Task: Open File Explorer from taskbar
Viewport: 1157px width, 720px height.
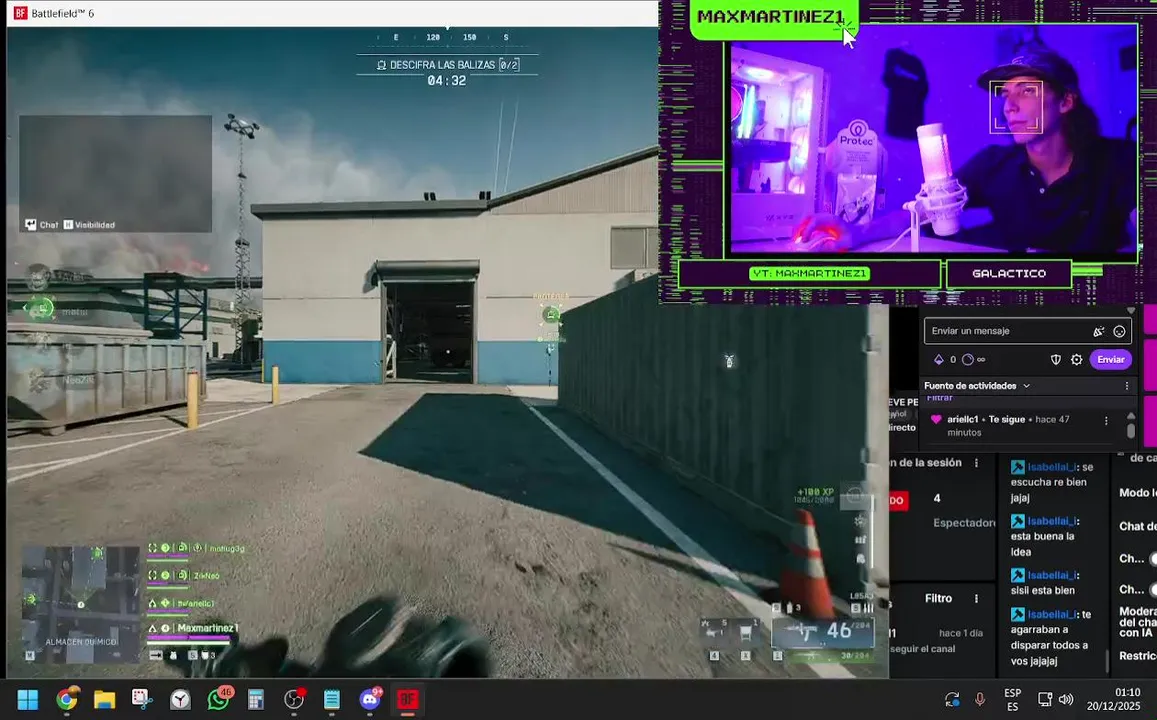Action: pos(105,699)
